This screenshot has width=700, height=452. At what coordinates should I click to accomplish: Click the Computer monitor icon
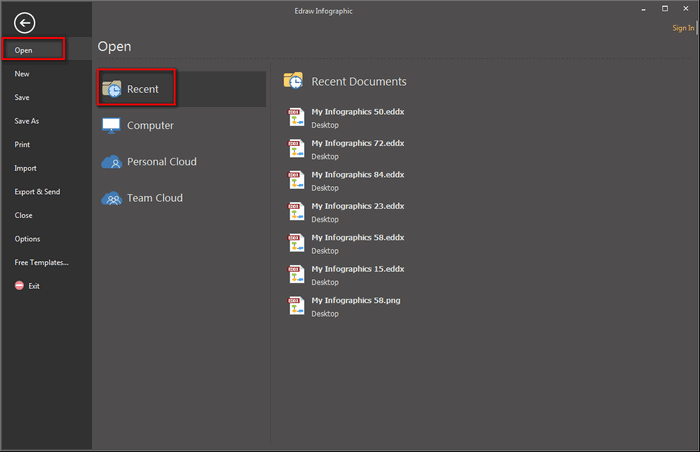(111, 126)
